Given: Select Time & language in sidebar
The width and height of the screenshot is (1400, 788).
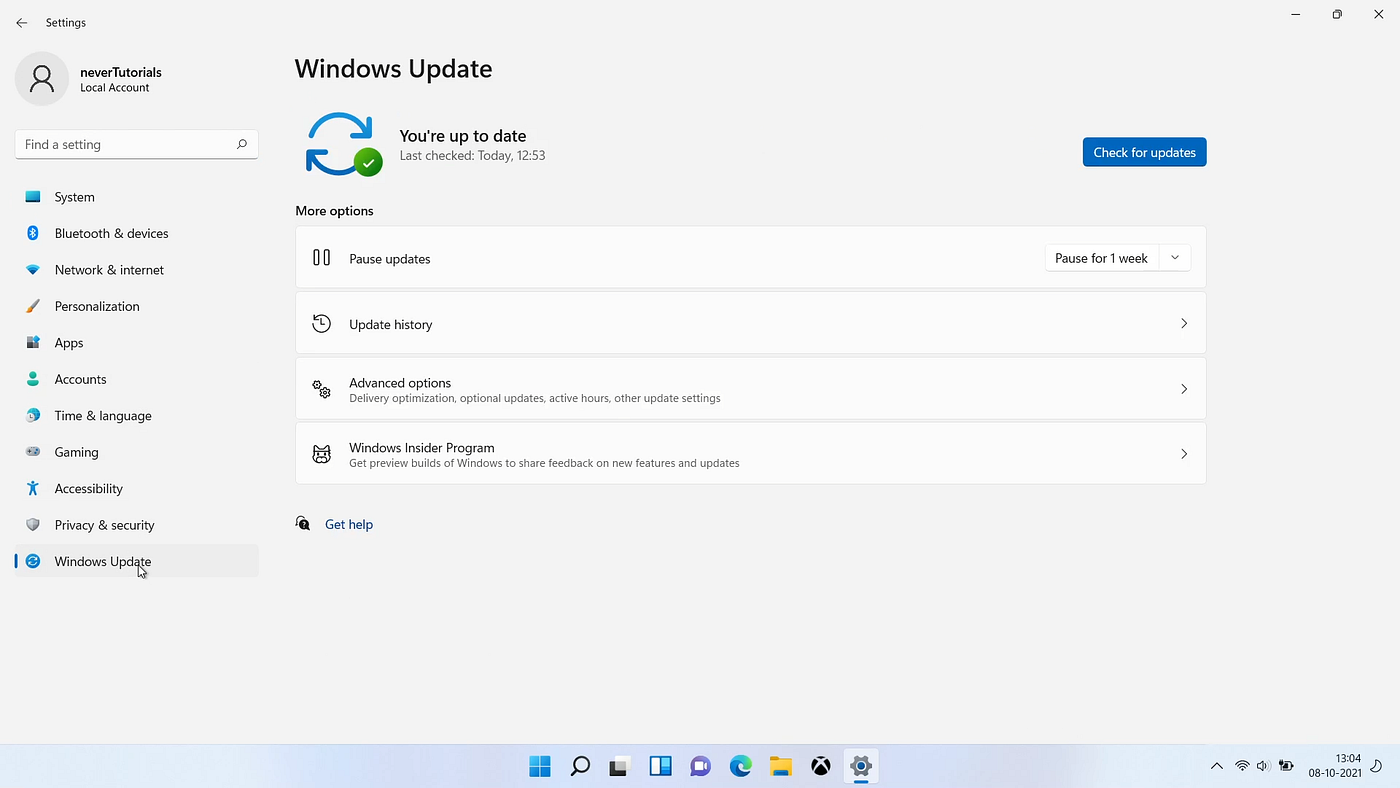Looking at the screenshot, I should (x=102, y=415).
